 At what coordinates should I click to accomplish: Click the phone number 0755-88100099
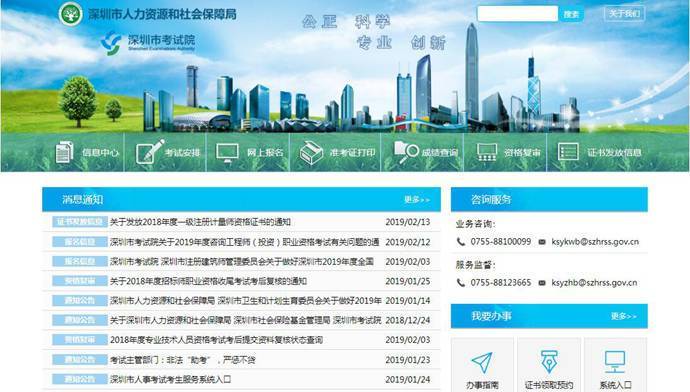(x=501, y=242)
